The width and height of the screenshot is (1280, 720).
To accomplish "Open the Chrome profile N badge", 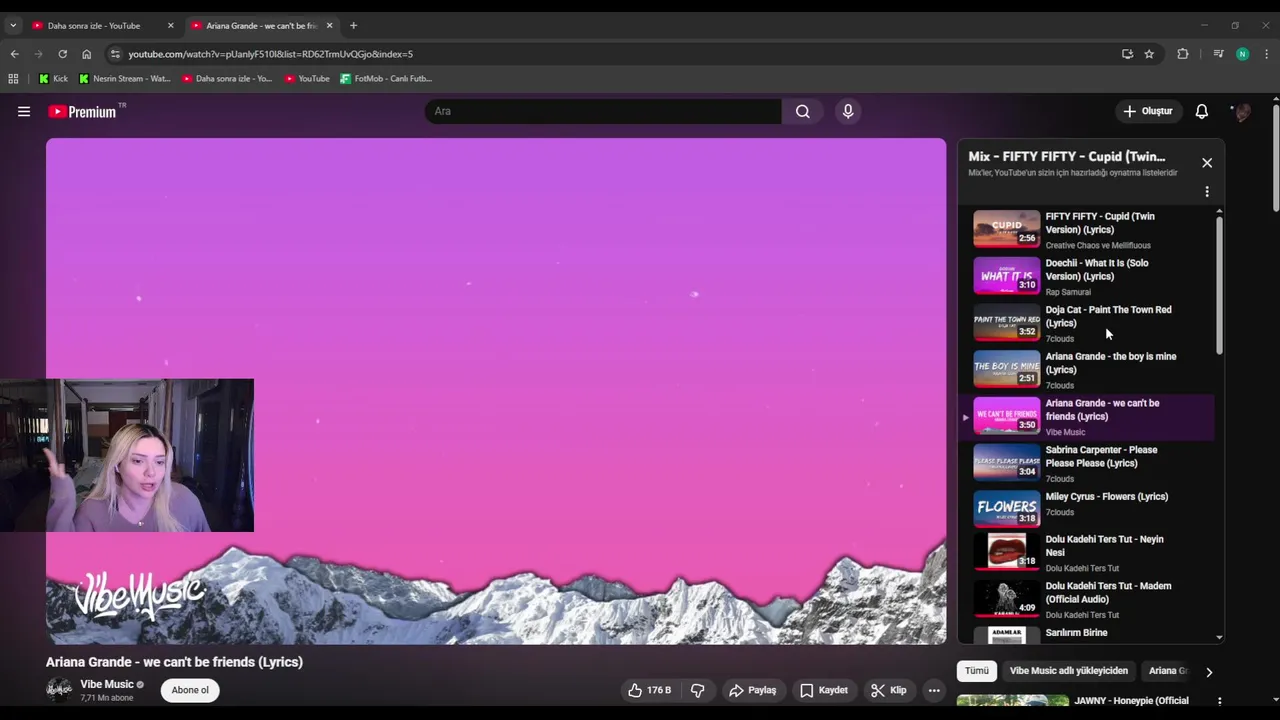I will [1242, 54].
